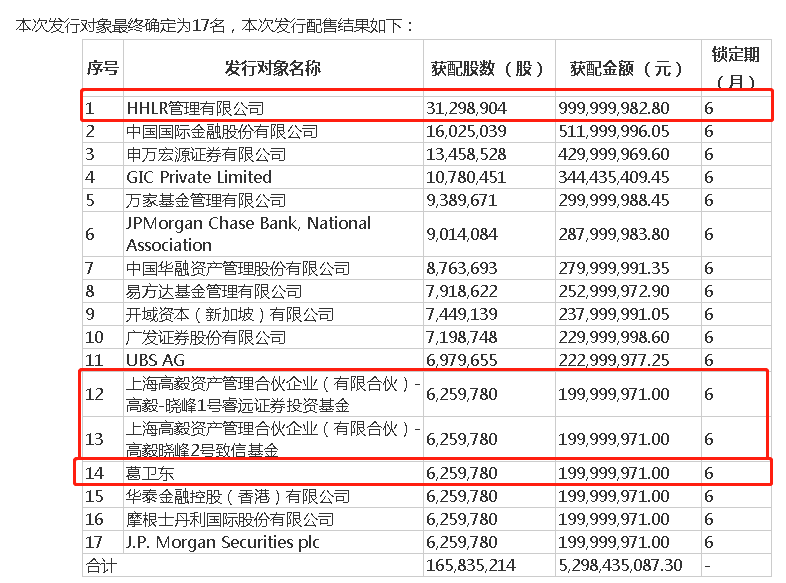Select the 发行对象名称 column header
The image size is (786, 583).
pyautogui.click(x=272, y=68)
